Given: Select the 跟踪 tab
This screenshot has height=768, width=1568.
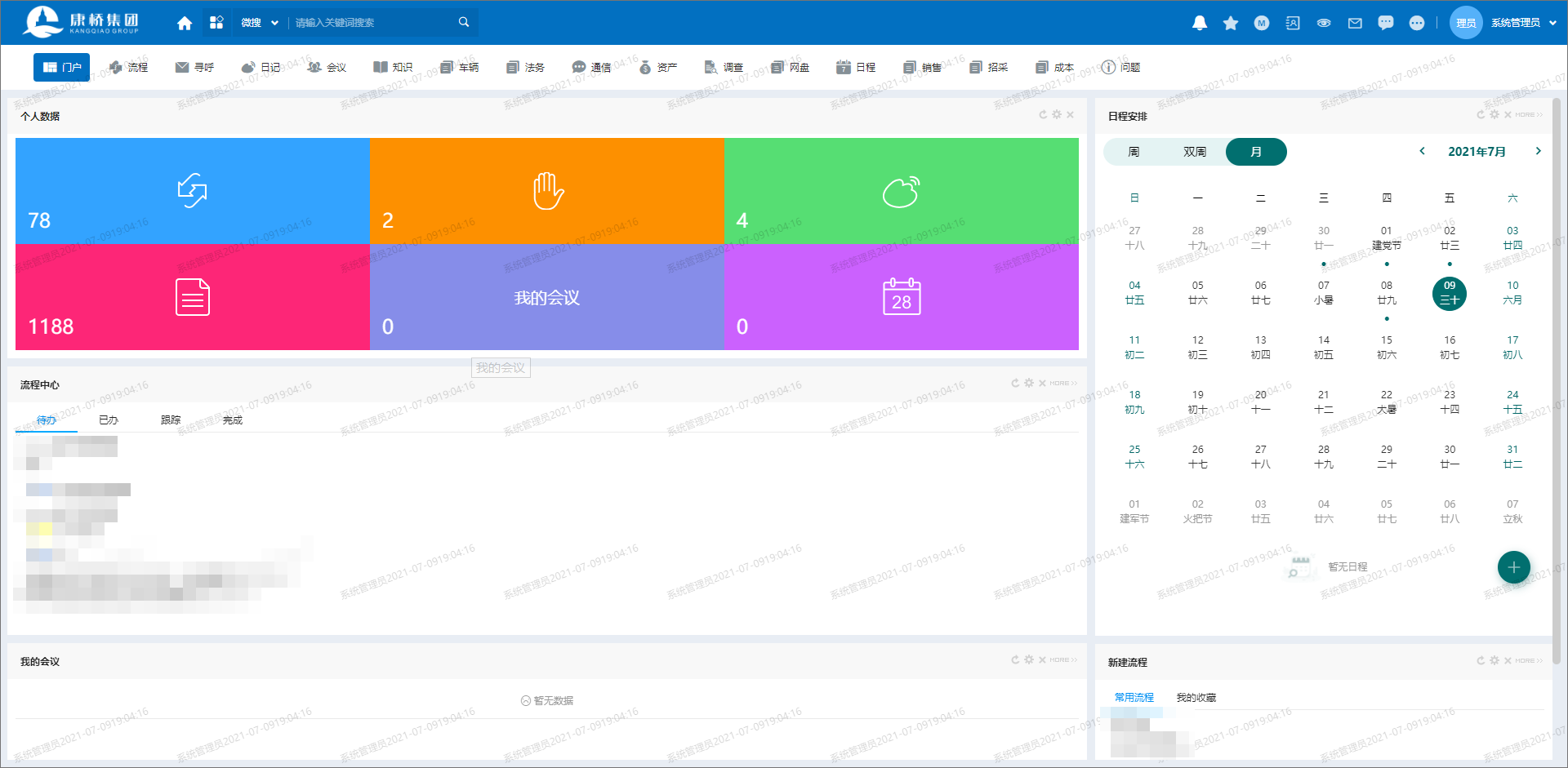Looking at the screenshot, I should 171,420.
